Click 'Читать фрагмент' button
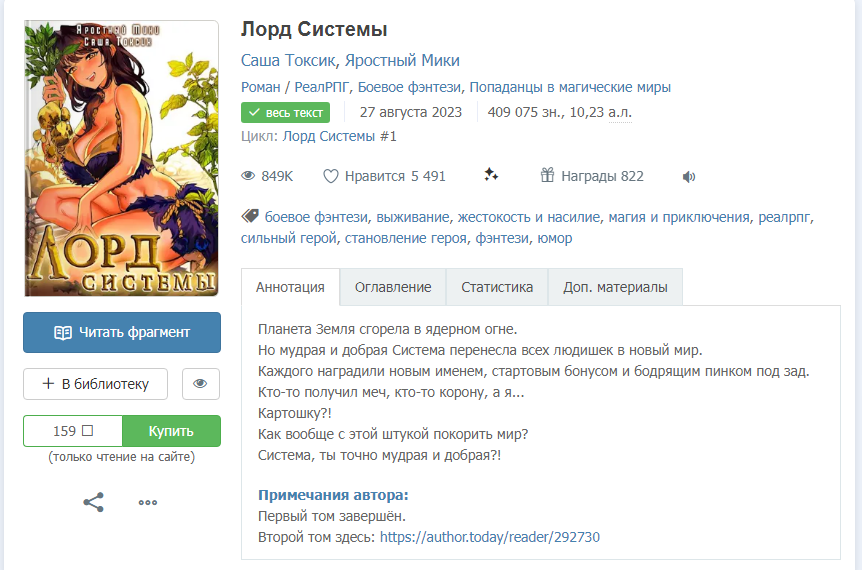Viewport: 862px width, 570px height. click(122, 332)
